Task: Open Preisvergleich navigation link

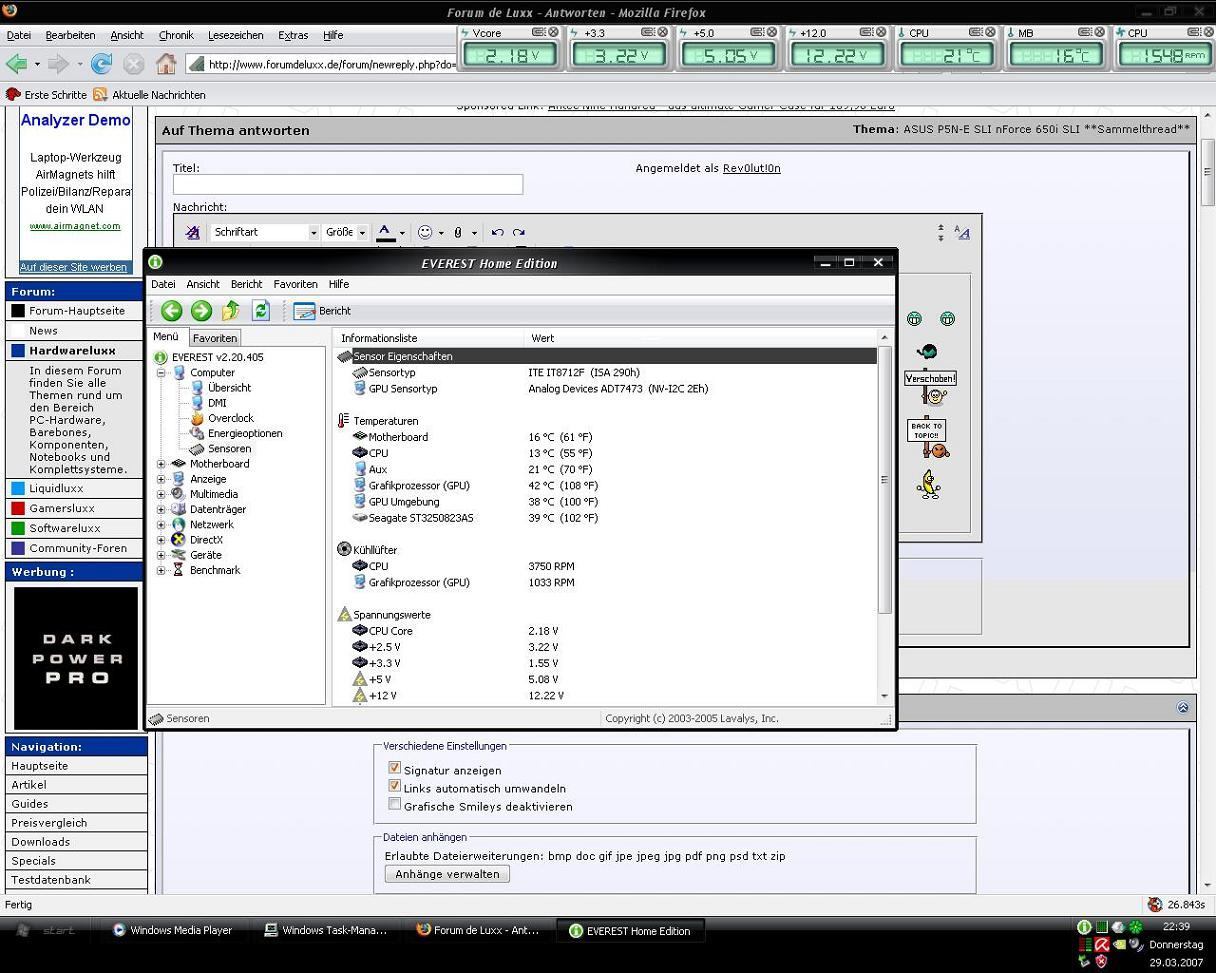Action: 49,823
